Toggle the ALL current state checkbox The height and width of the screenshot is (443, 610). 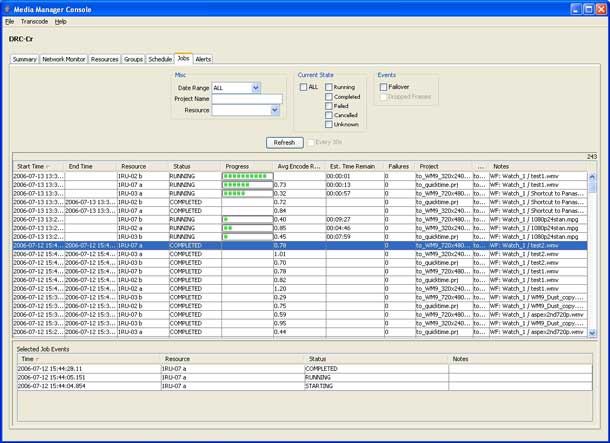(304, 87)
